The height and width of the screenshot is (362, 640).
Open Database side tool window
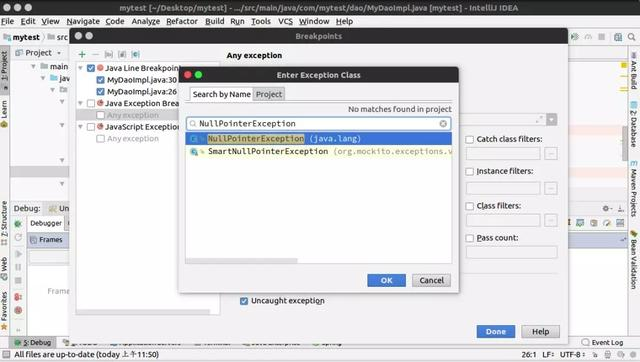click(633, 124)
